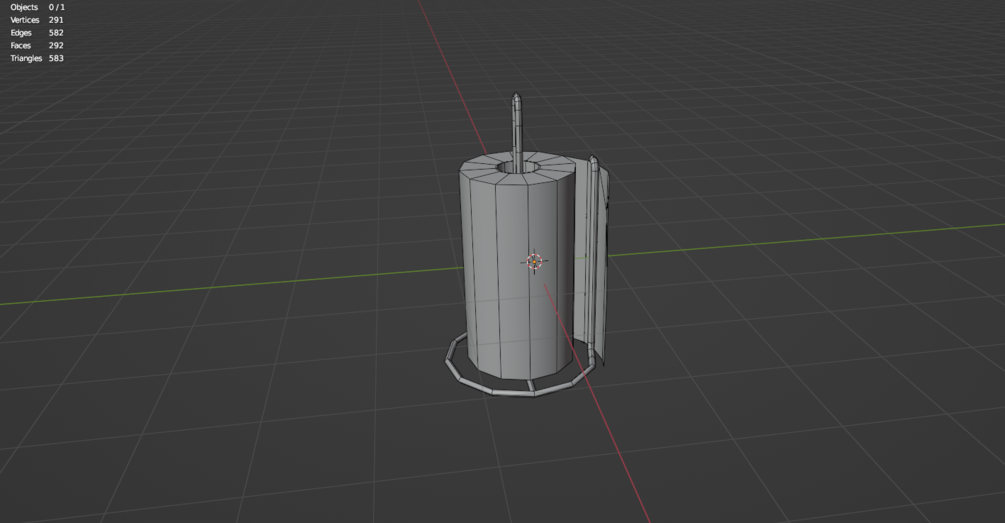Image resolution: width=1005 pixels, height=523 pixels.
Task: Click the Vertices 291 statistic
Action: tap(37, 20)
